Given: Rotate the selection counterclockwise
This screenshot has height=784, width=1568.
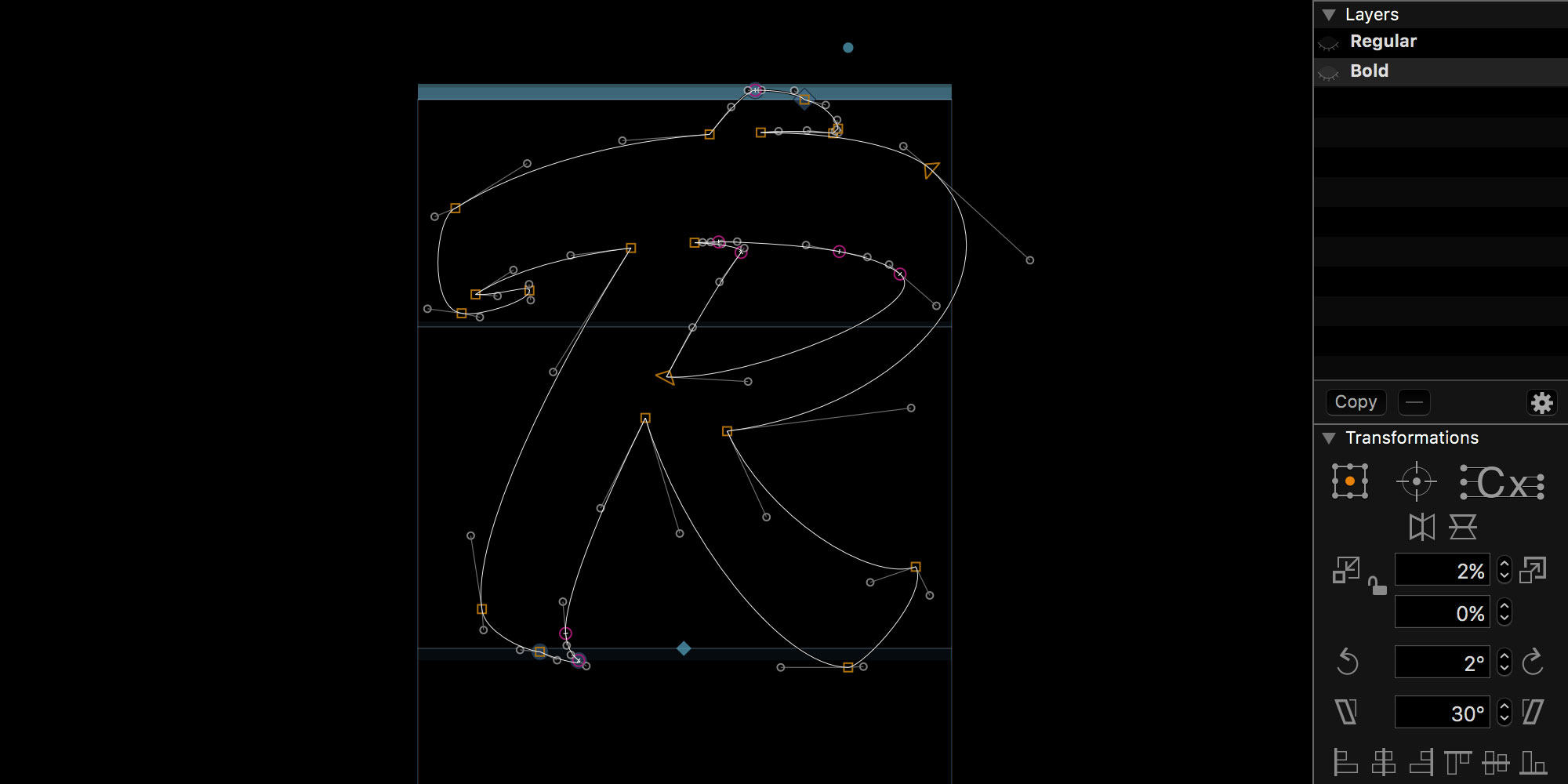Looking at the screenshot, I should point(1347,662).
